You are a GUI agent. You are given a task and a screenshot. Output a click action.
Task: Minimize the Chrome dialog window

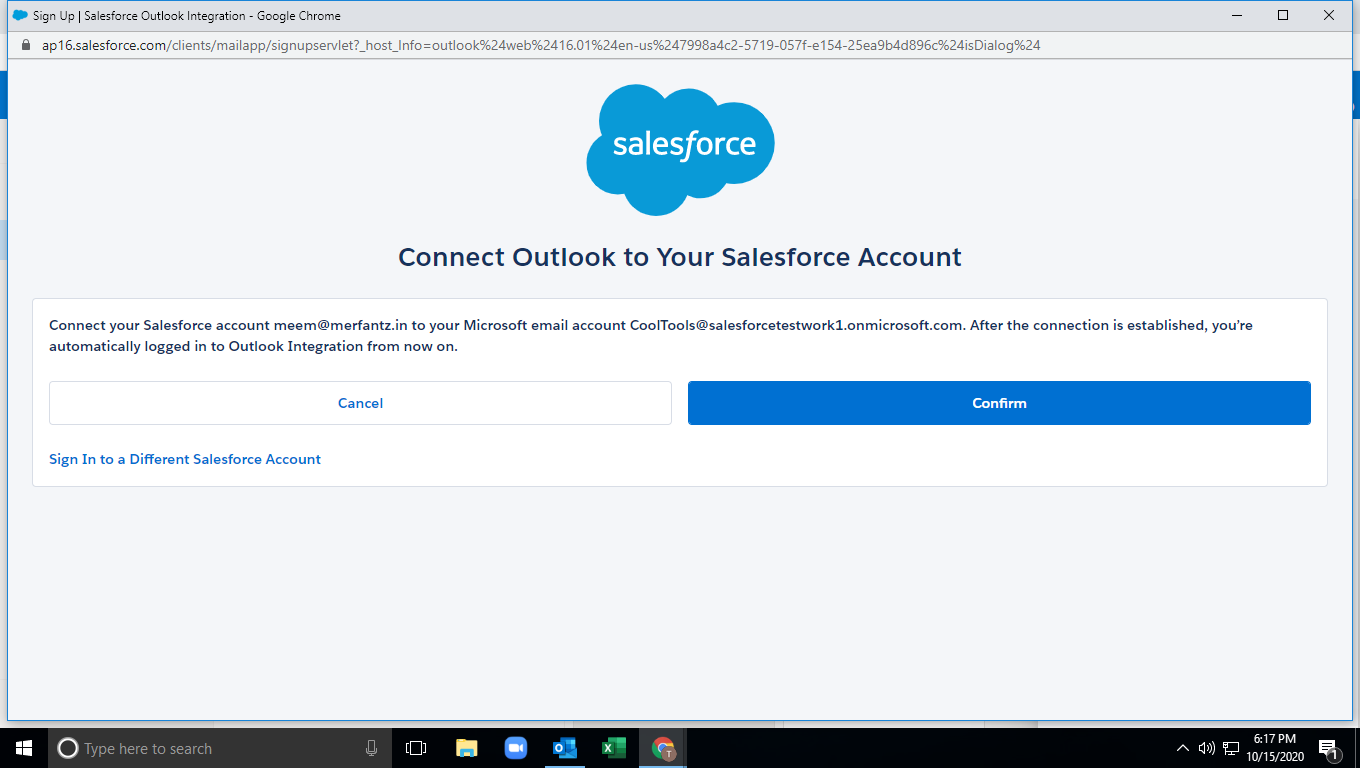tap(1237, 15)
